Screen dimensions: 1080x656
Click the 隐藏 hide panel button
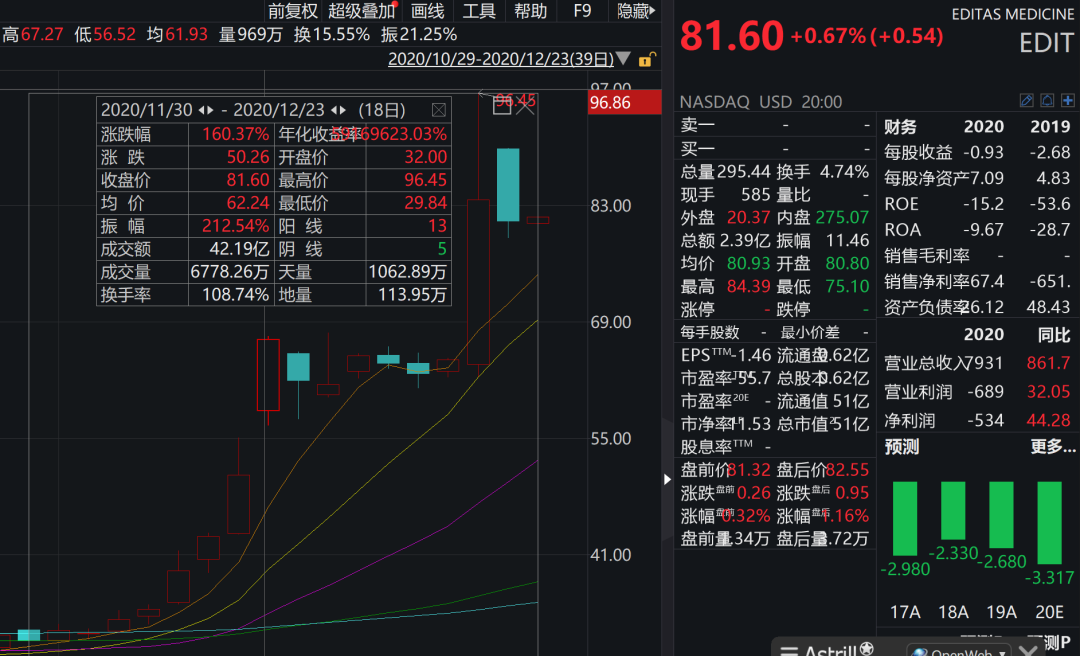(636, 11)
